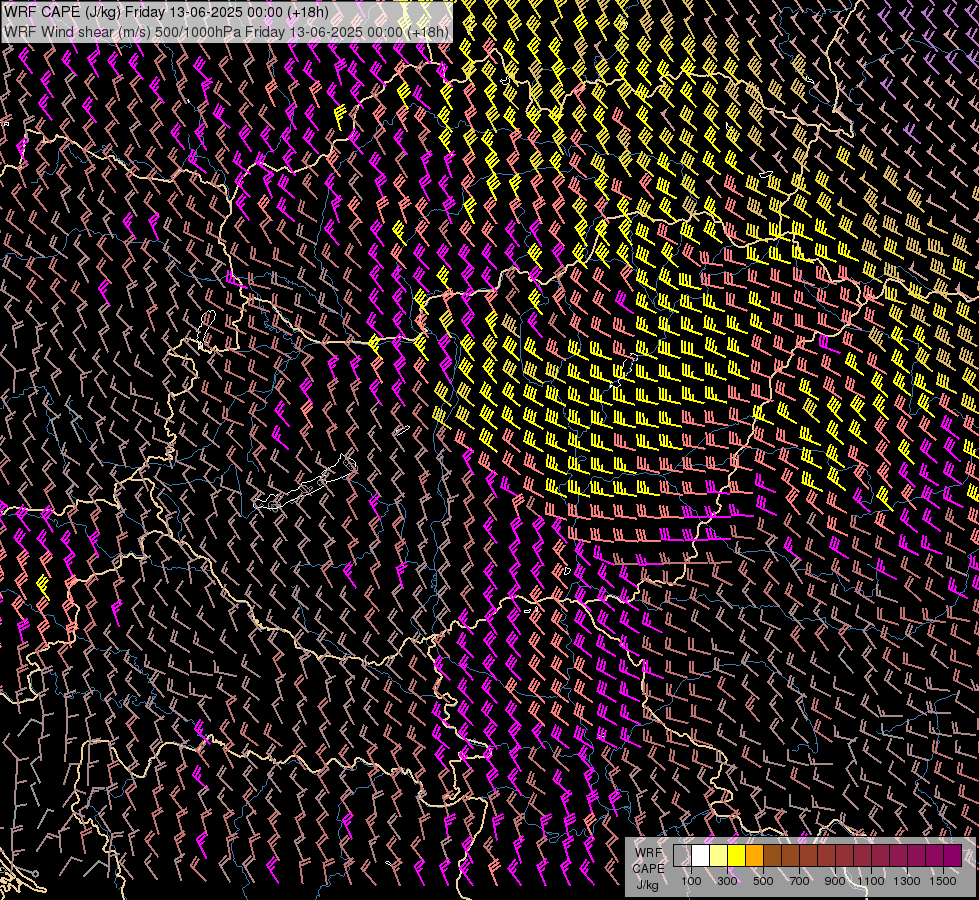This screenshot has width=979, height=900.
Task: Click the legend label '1300'
Action: tap(907, 881)
